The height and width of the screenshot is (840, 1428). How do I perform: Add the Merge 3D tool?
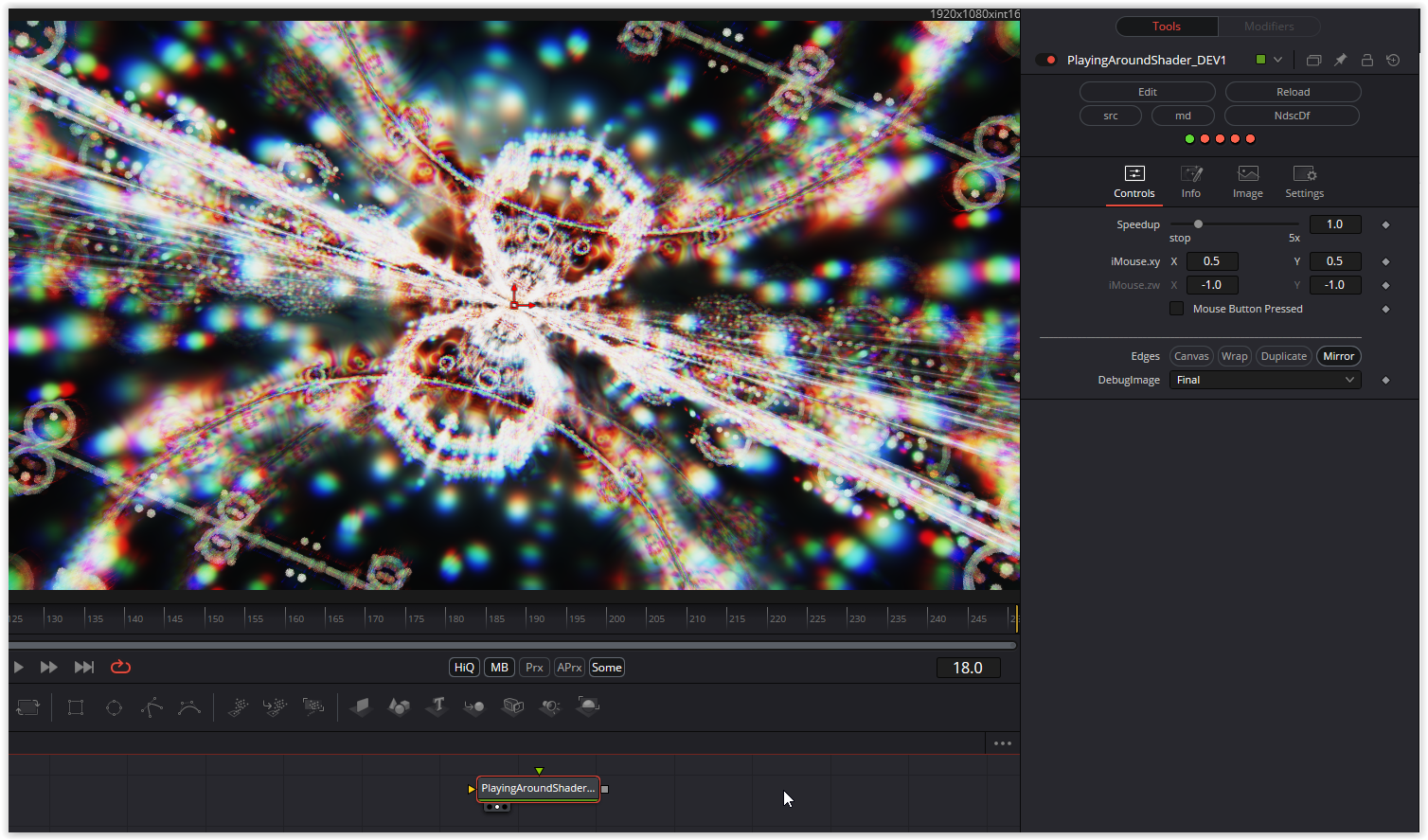(x=474, y=706)
